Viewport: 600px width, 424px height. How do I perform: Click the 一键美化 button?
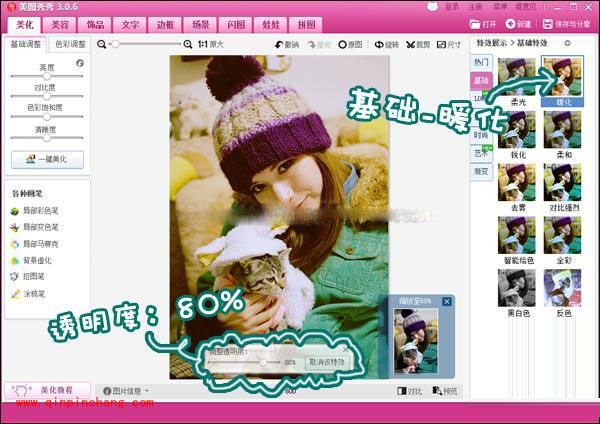(x=47, y=160)
